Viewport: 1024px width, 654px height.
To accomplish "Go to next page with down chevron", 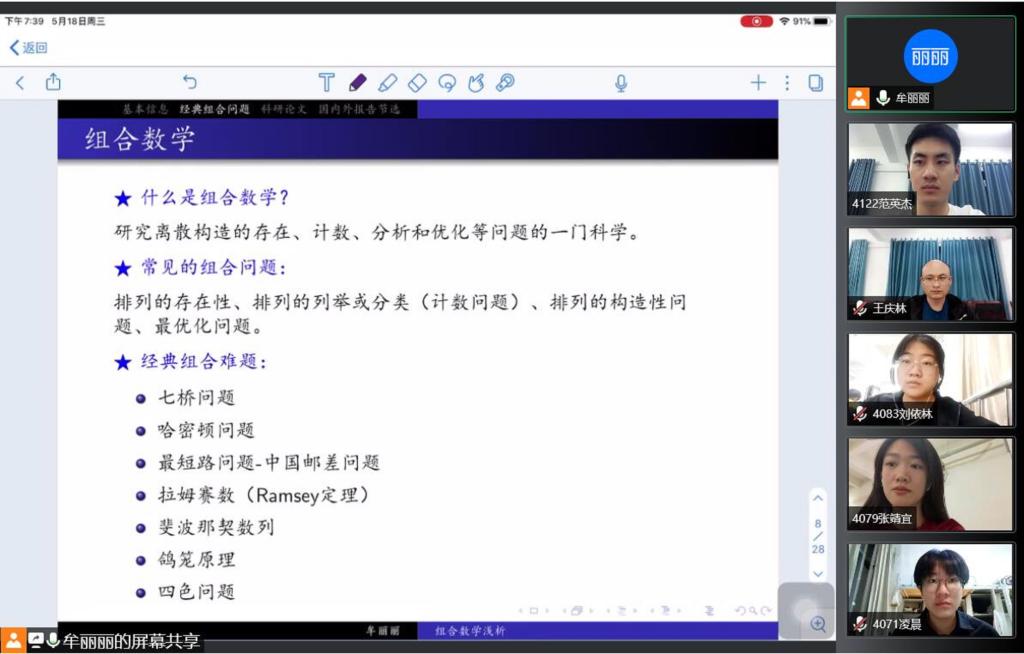I will point(818,573).
